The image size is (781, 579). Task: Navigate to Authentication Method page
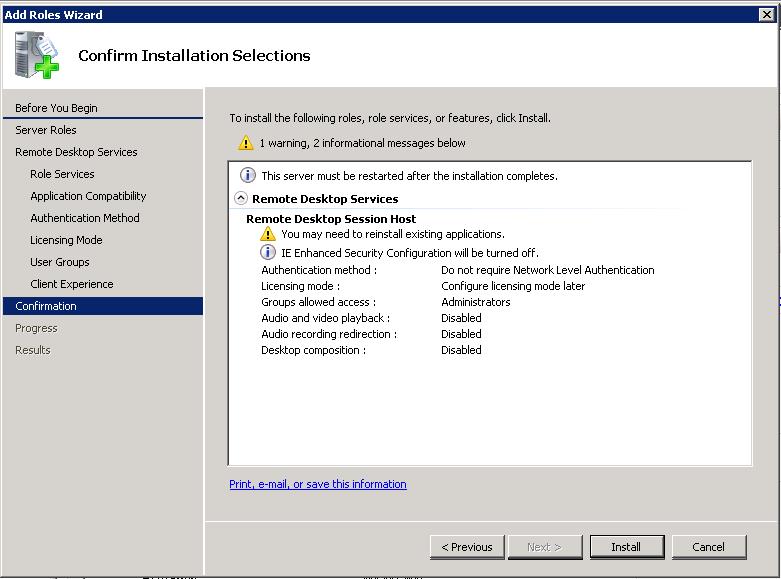[85, 218]
